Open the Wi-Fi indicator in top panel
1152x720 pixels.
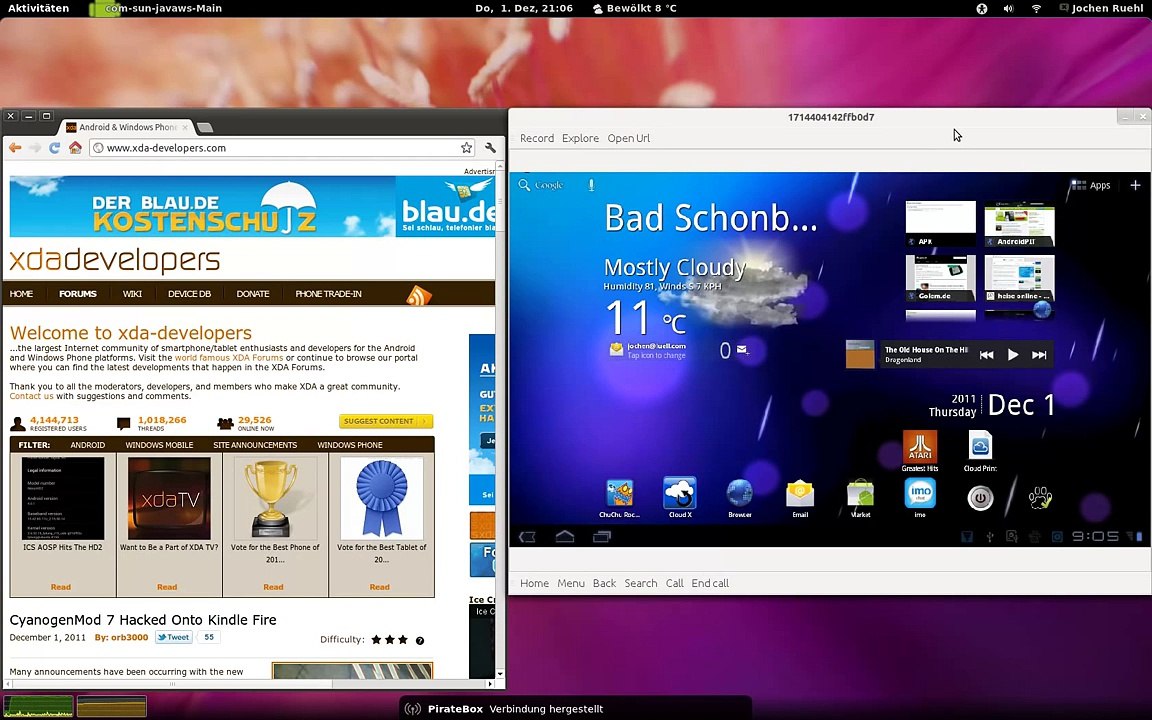coord(1036,8)
